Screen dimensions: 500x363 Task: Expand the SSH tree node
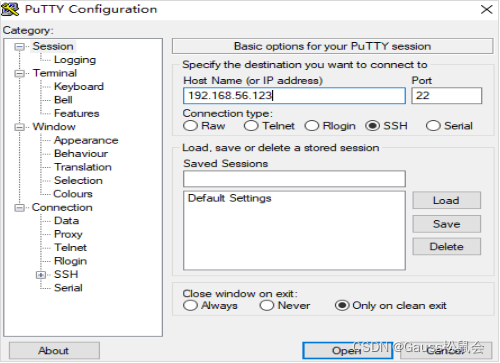(41, 275)
